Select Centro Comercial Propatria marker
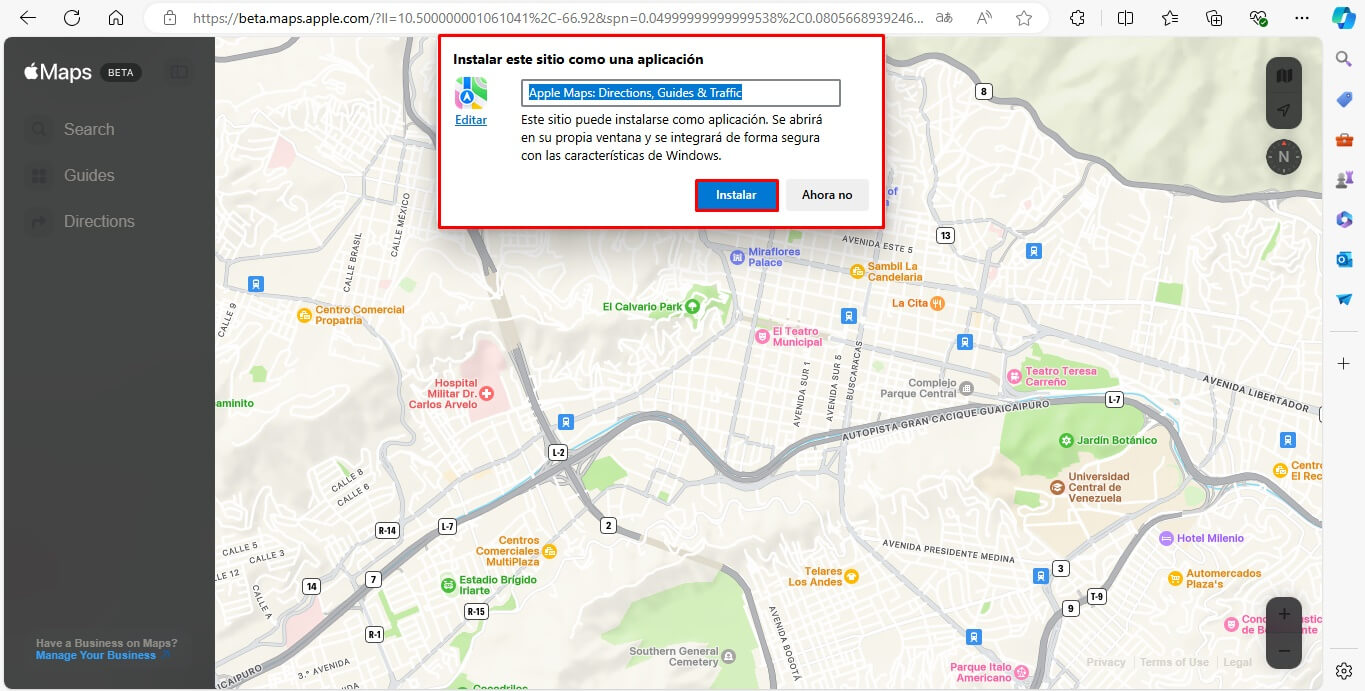This screenshot has height=691, width=1365. 305,315
